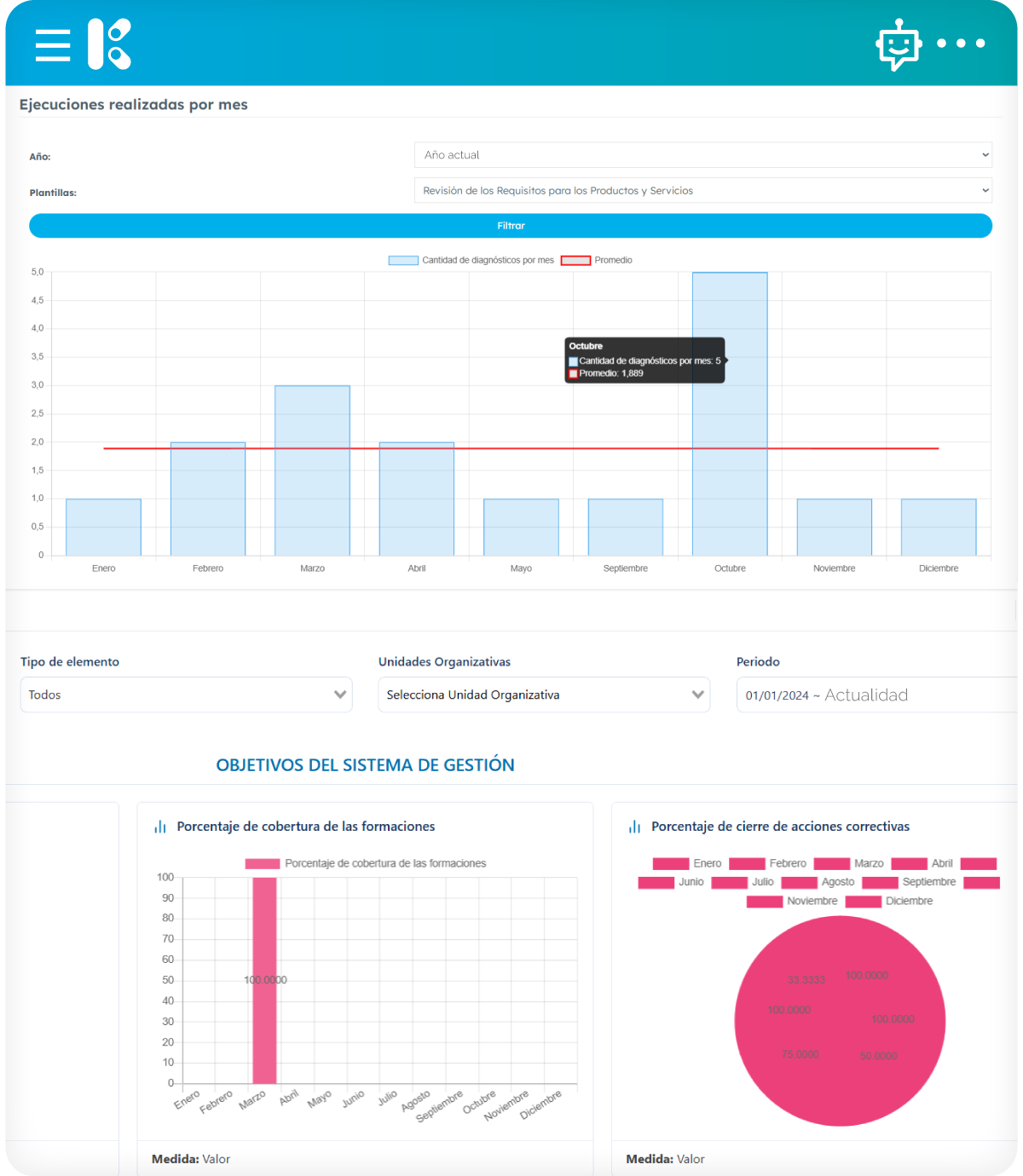The height and width of the screenshot is (1176, 1023).
Task: Toggle the Noviembre legend in the pie chart
Action: (792, 902)
